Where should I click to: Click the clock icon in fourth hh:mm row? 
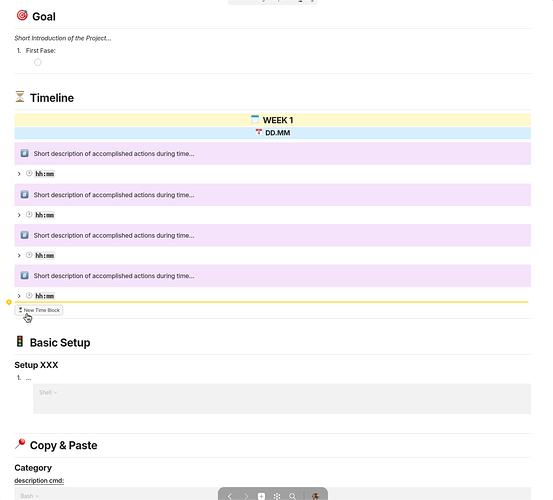coord(29,295)
